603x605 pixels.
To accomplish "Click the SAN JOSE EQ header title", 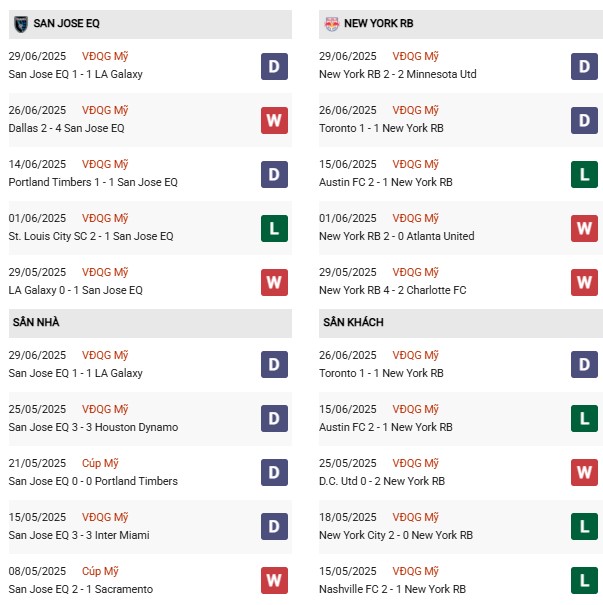I will coord(67,23).
